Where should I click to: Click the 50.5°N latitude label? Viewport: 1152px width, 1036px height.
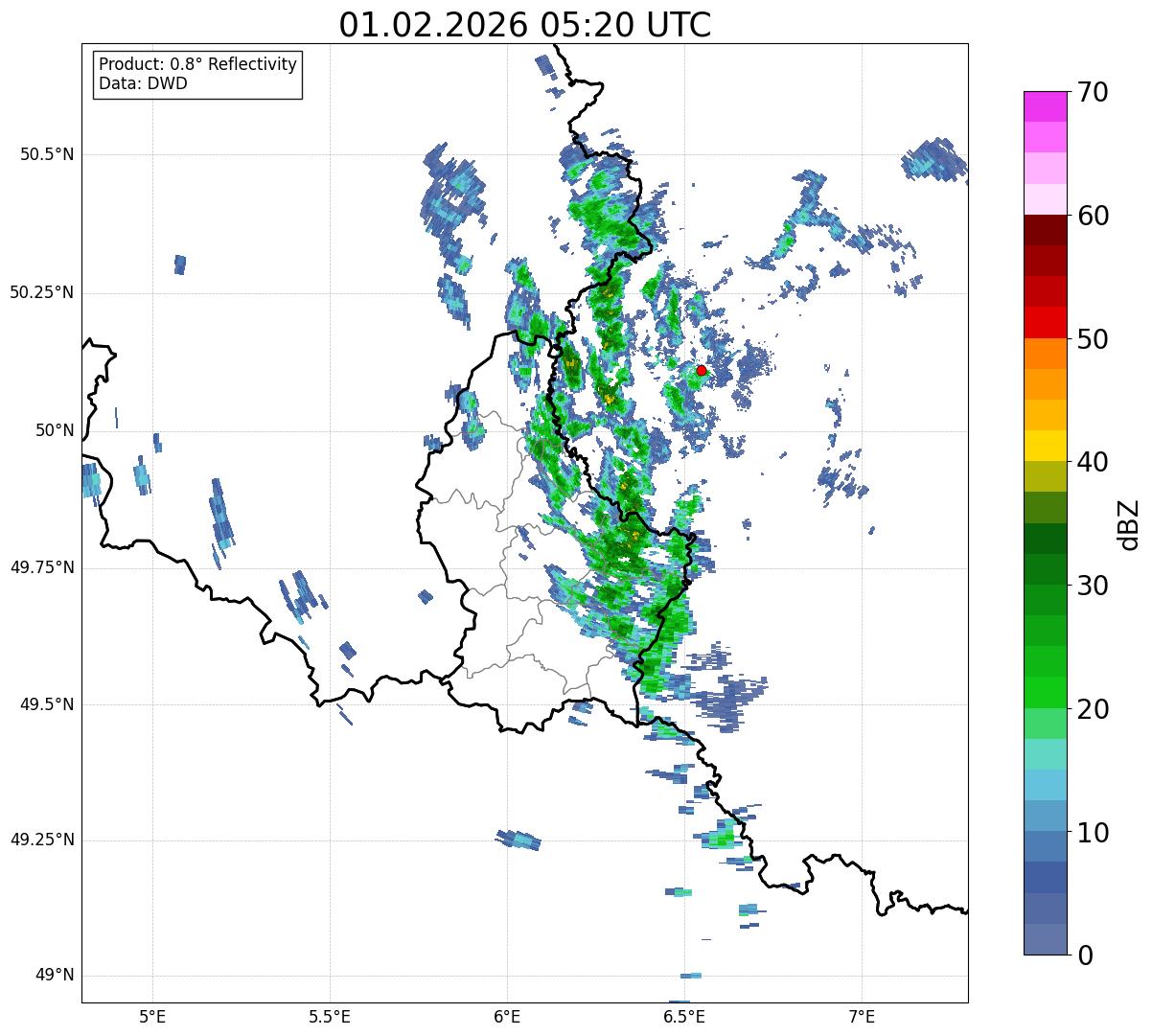(47, 154)
